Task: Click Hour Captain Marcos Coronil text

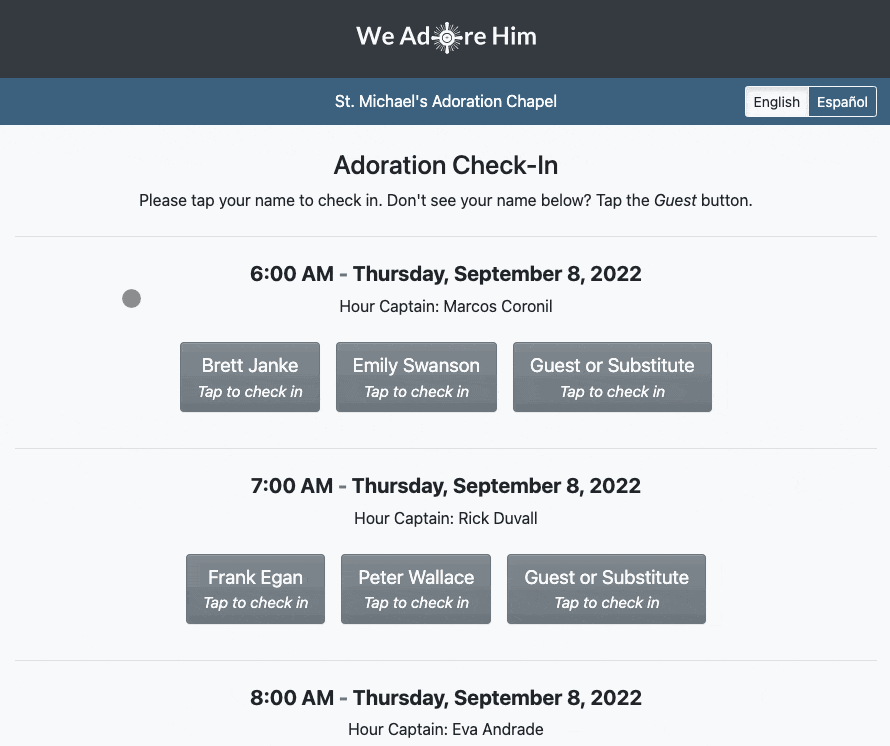Action: coord(445,306)
